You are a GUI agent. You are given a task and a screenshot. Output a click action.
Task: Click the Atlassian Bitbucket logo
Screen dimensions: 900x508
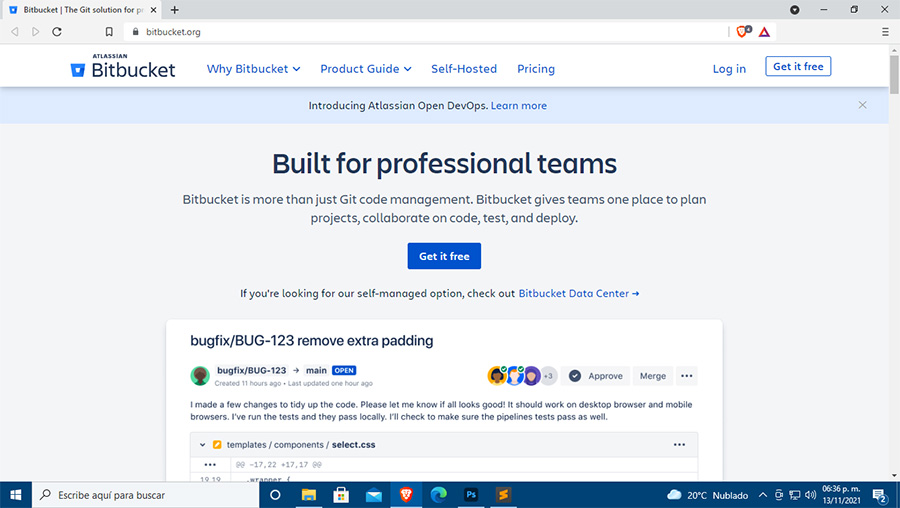pyautogui.click(x=123, y=66)
